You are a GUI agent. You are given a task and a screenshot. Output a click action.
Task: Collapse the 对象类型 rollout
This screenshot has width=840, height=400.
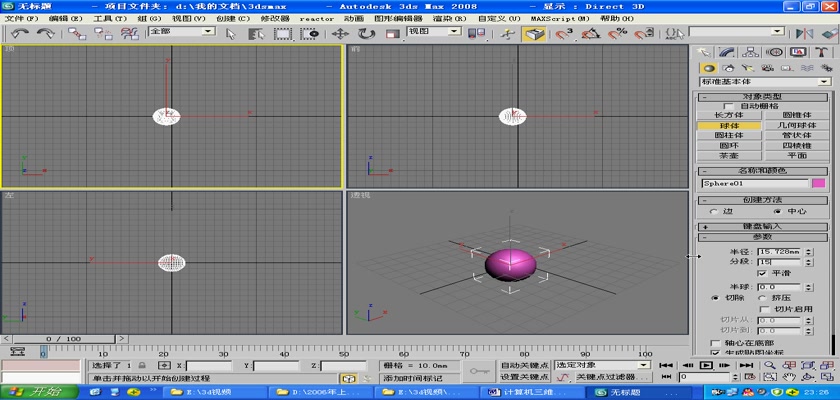(763, 97)
